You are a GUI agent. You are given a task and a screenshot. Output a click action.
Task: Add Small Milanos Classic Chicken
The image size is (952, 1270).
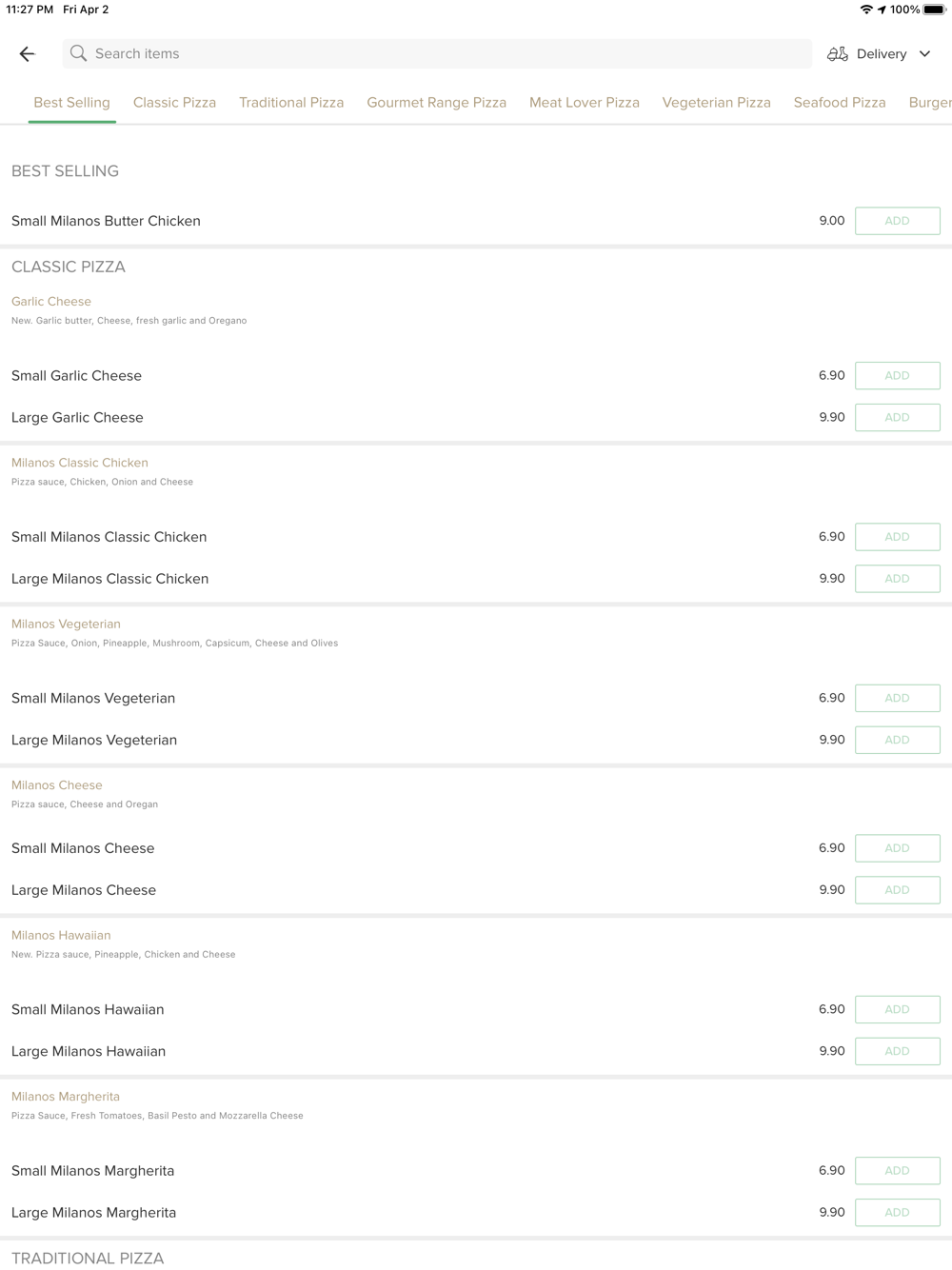pyautogui.click(x=898, y=537)
